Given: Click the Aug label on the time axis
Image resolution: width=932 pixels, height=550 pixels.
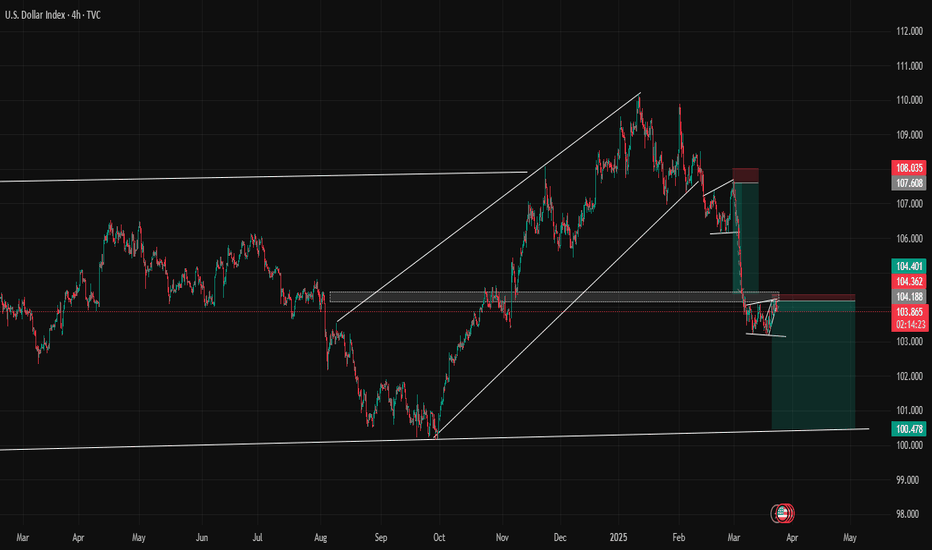Looking at the screenshot, I should point(320,538).
